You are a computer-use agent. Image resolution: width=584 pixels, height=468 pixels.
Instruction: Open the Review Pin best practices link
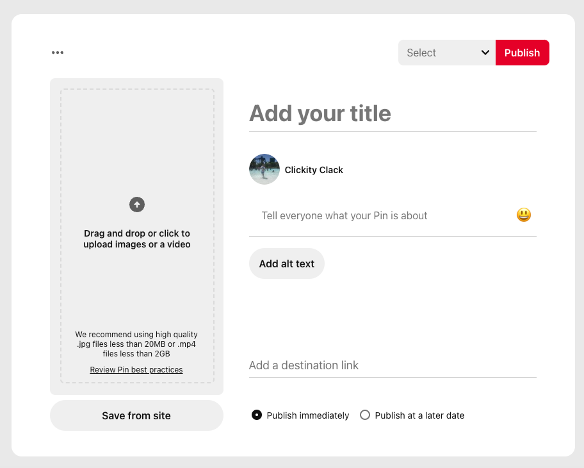(x=136, y=370)
